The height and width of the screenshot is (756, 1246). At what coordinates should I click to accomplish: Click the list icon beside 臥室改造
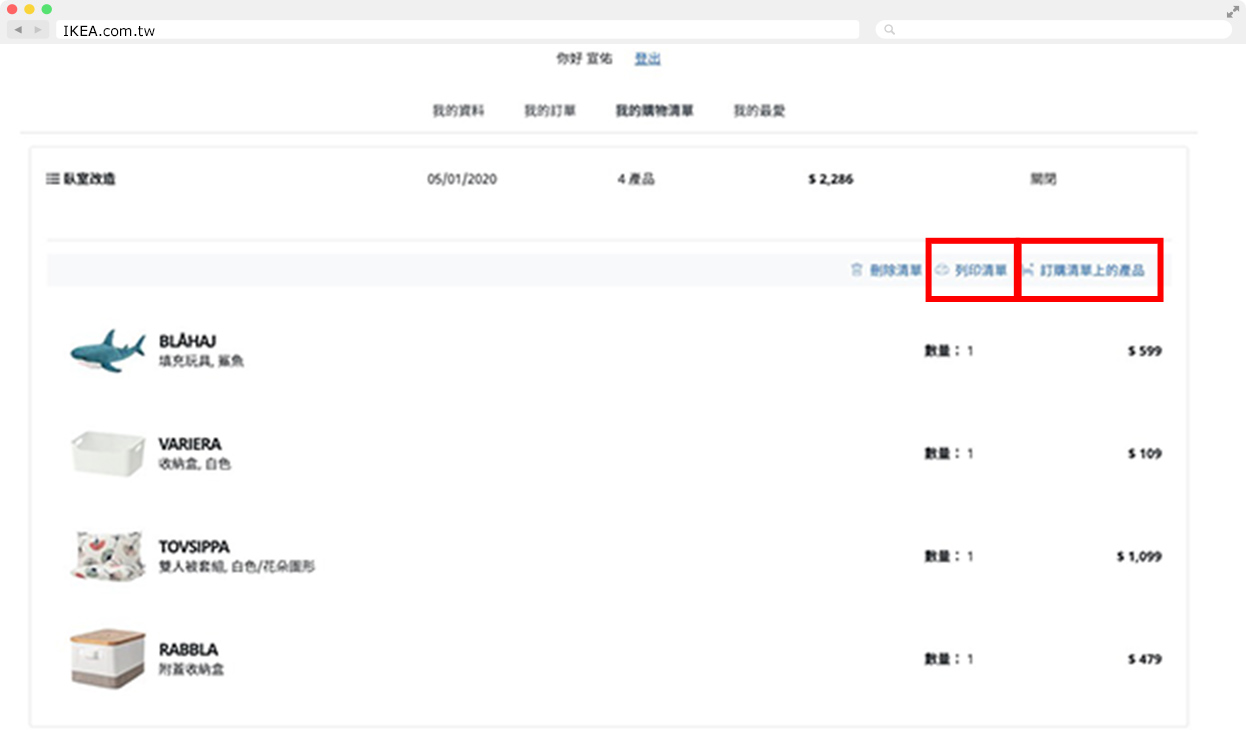53,179
